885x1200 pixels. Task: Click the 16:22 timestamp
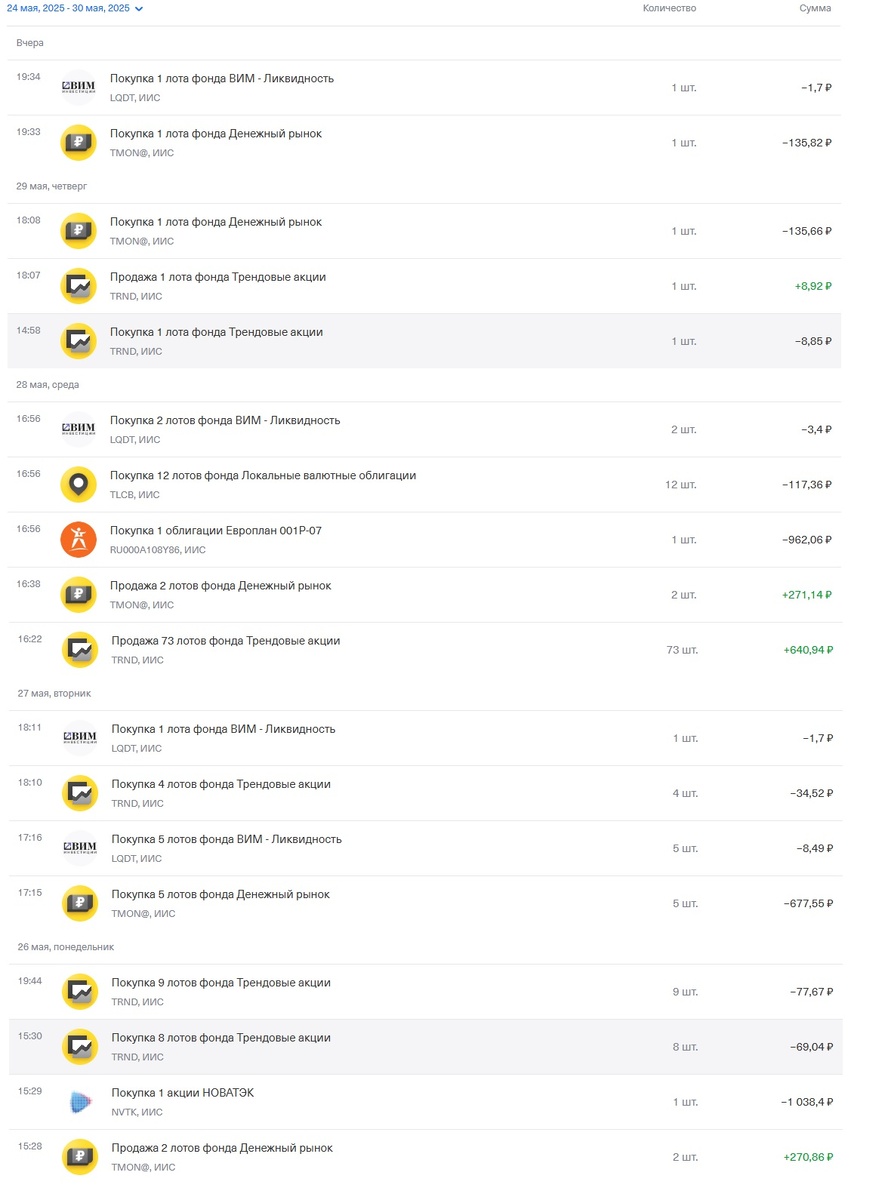[29, 638]
